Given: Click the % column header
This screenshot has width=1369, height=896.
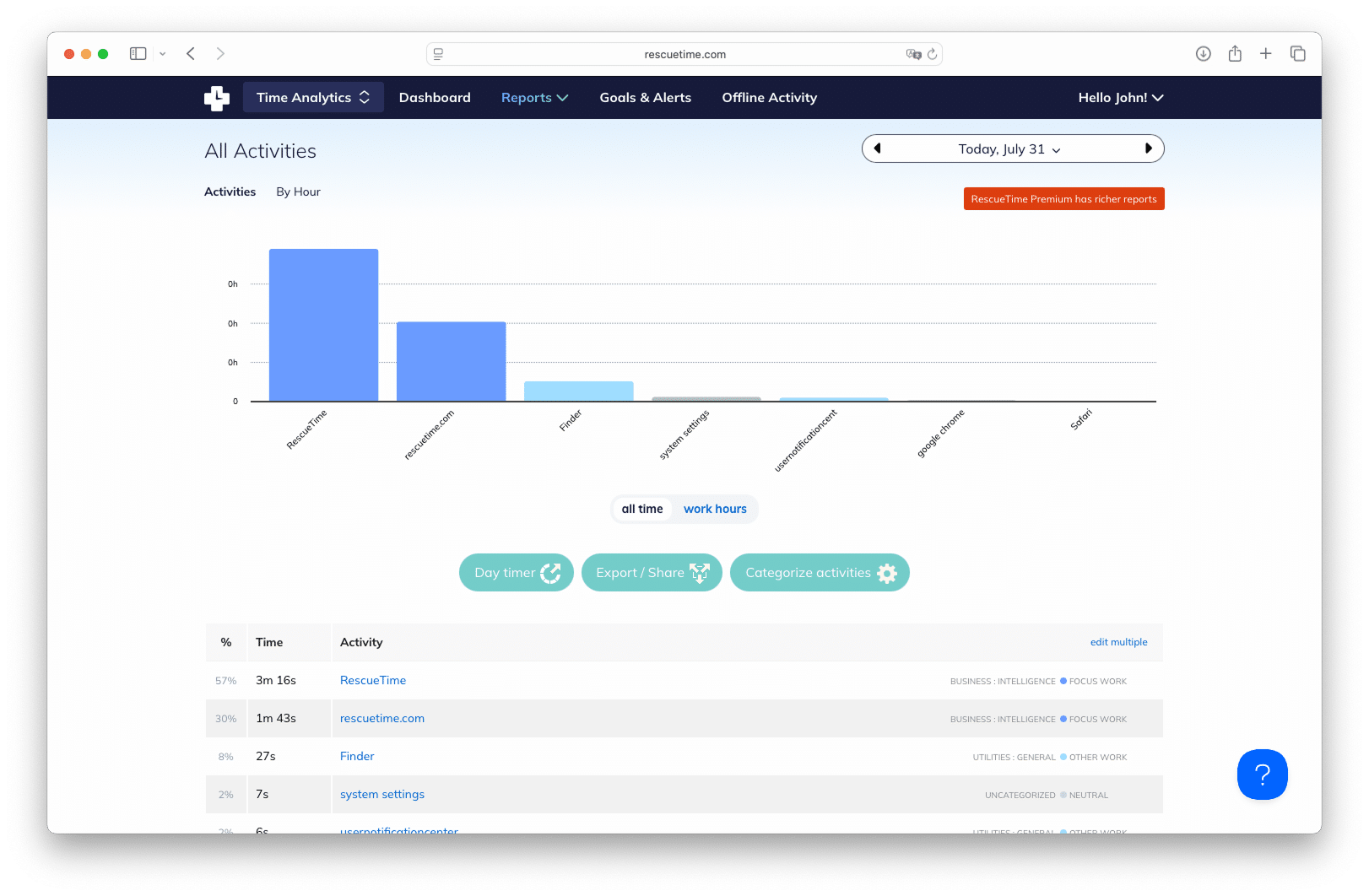Looking at the screenshot, I should 226,642.
